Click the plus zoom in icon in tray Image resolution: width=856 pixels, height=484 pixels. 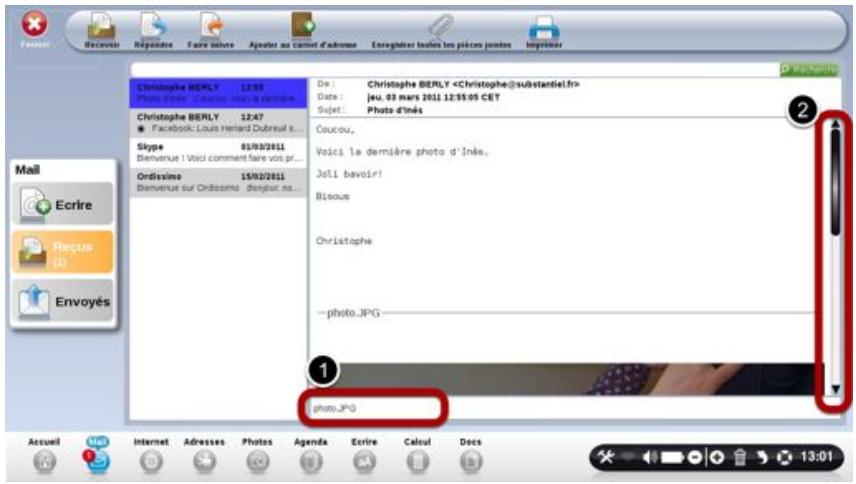coord(717,457)
